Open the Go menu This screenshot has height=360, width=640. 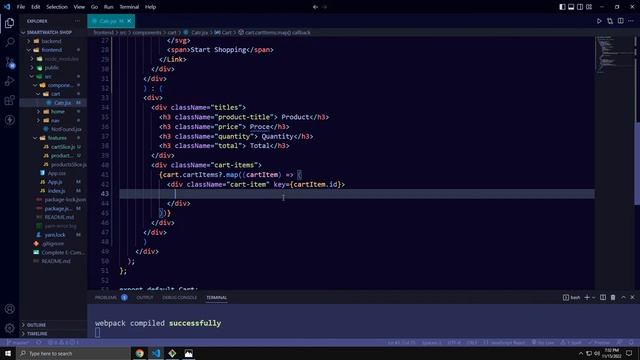(x=94, y=7)
